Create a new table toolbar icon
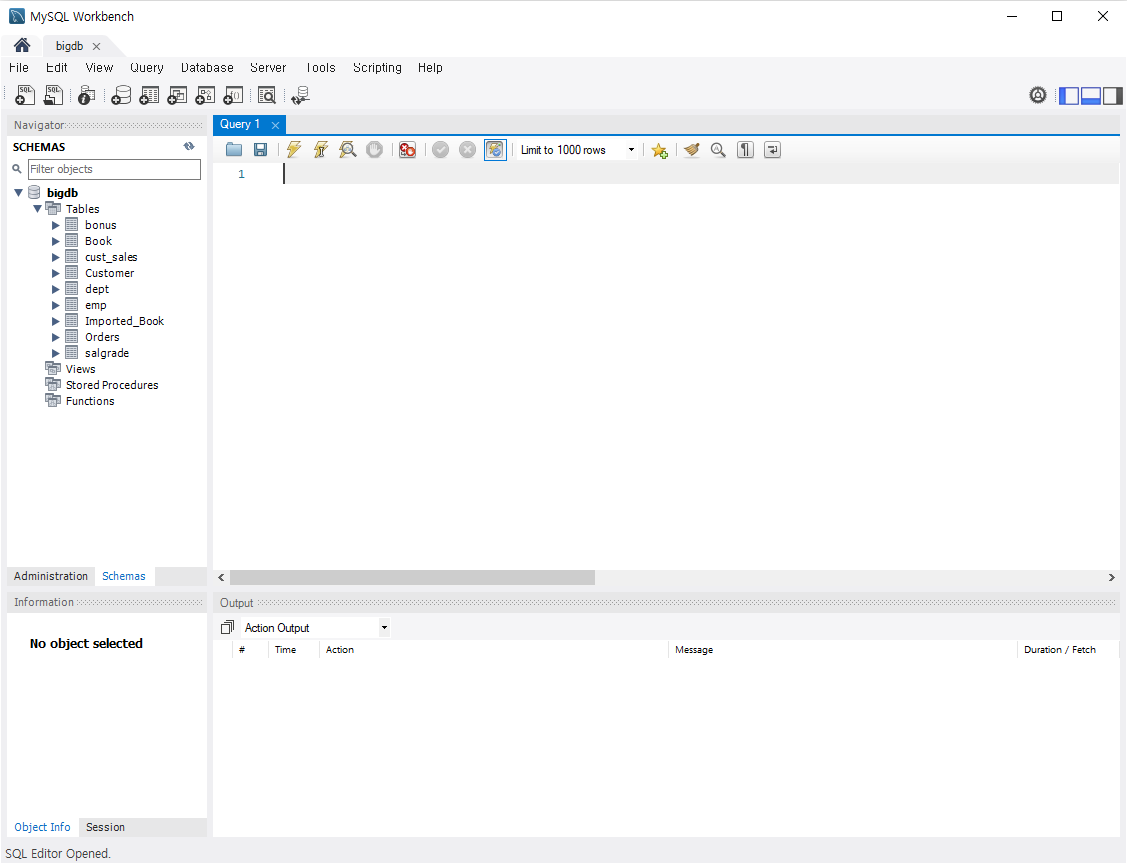1127x863 pixels. click(x=149, y=95)
